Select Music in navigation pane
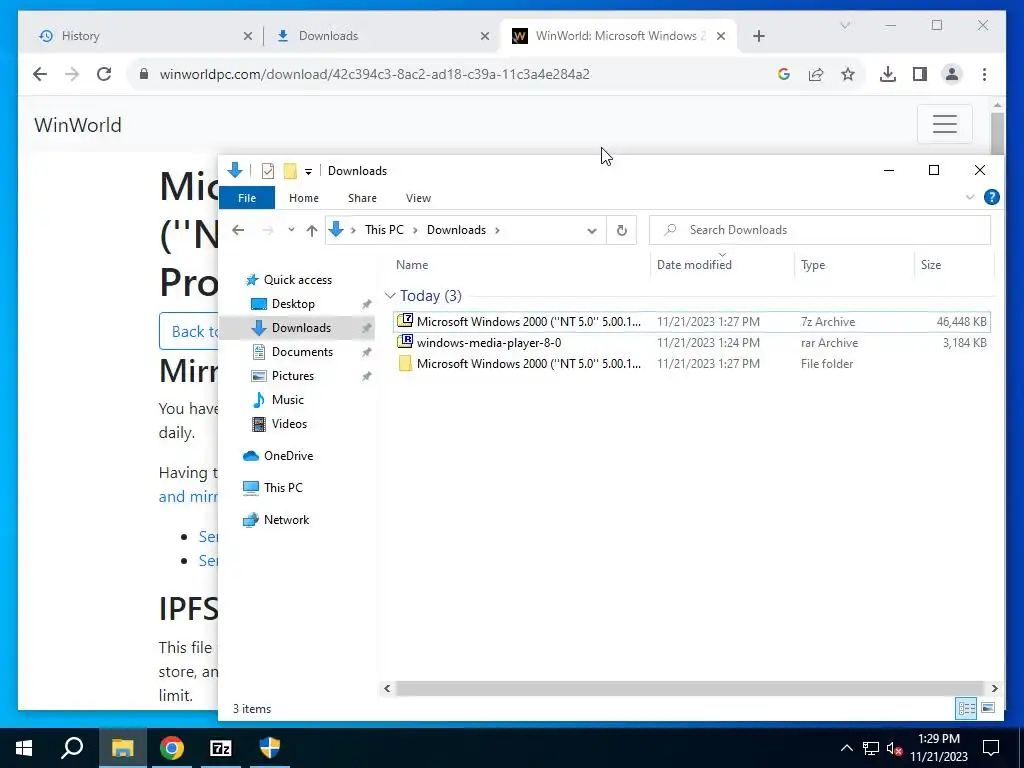 (x=287, y=400)
